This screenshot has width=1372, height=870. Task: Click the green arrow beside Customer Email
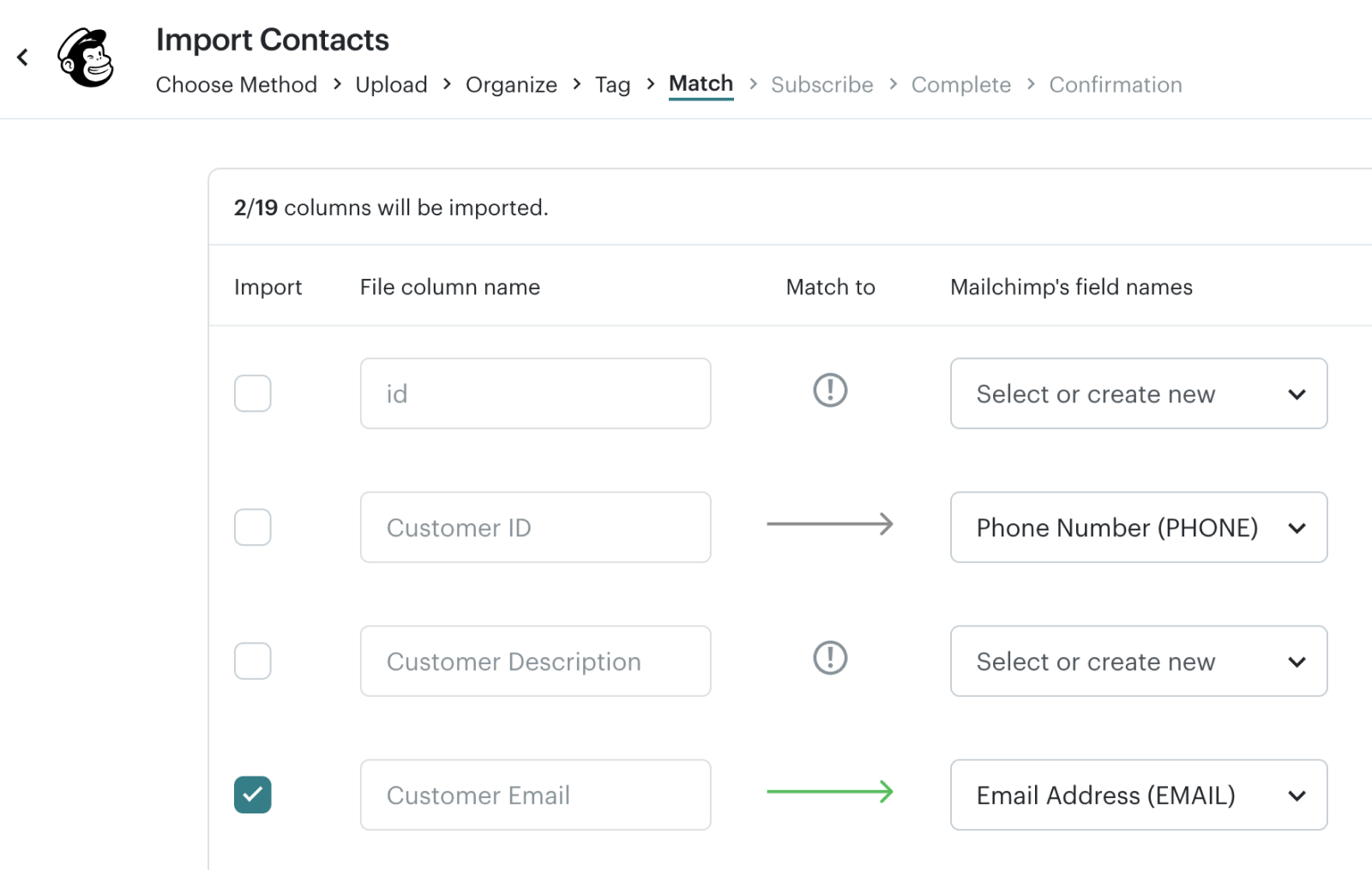pyautogui.click(x=829, y=792)
